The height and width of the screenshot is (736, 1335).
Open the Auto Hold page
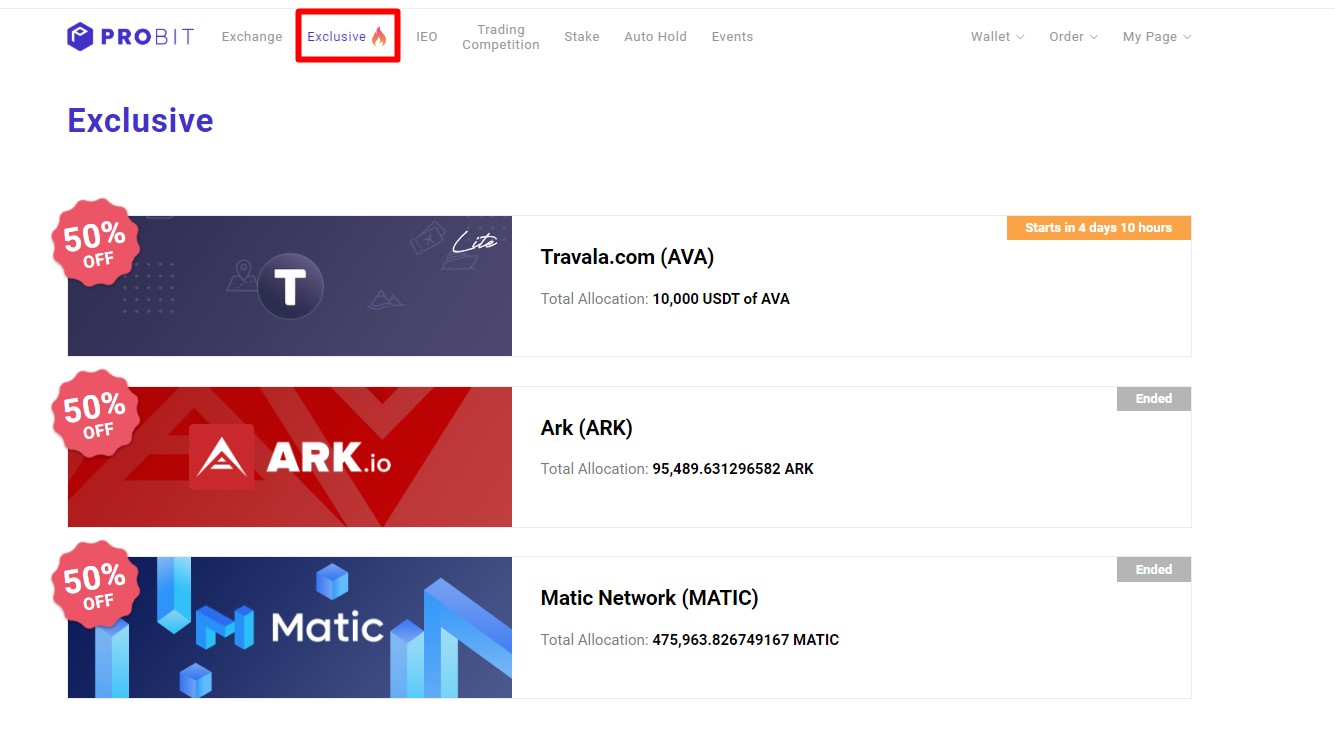(x=655, y=37)
